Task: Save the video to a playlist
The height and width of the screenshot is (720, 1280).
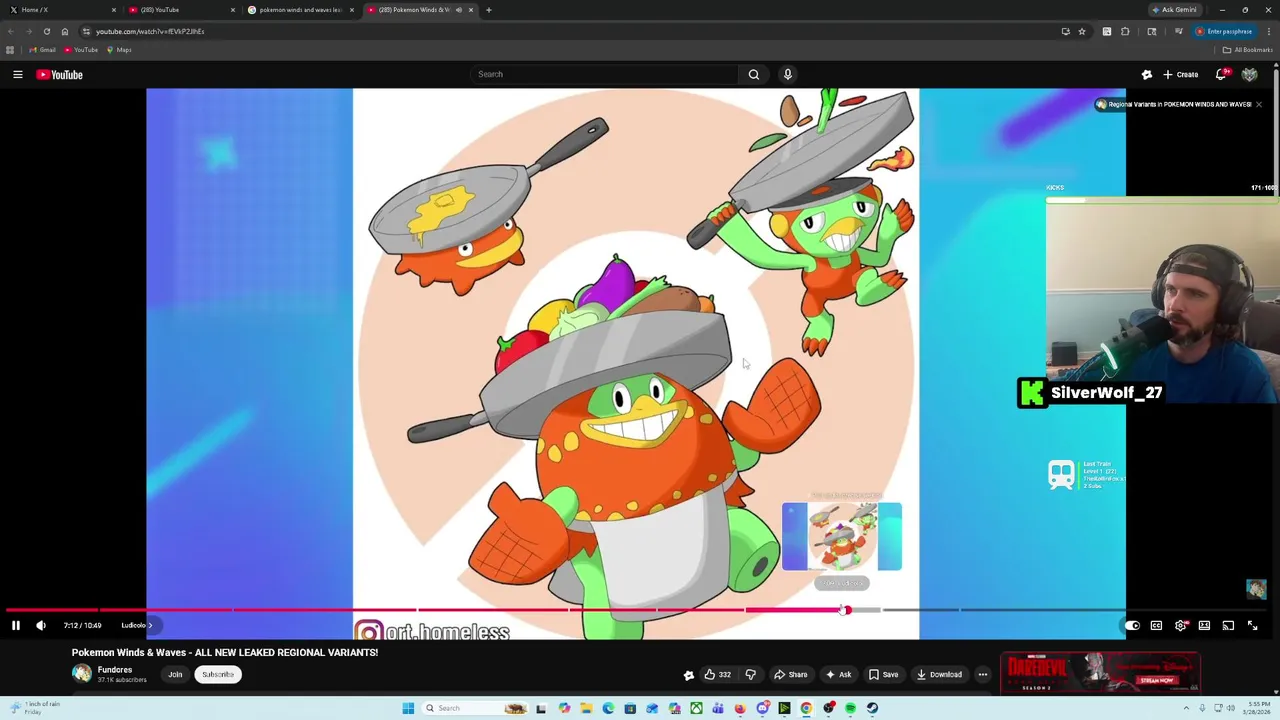Action: coord(884,674)
